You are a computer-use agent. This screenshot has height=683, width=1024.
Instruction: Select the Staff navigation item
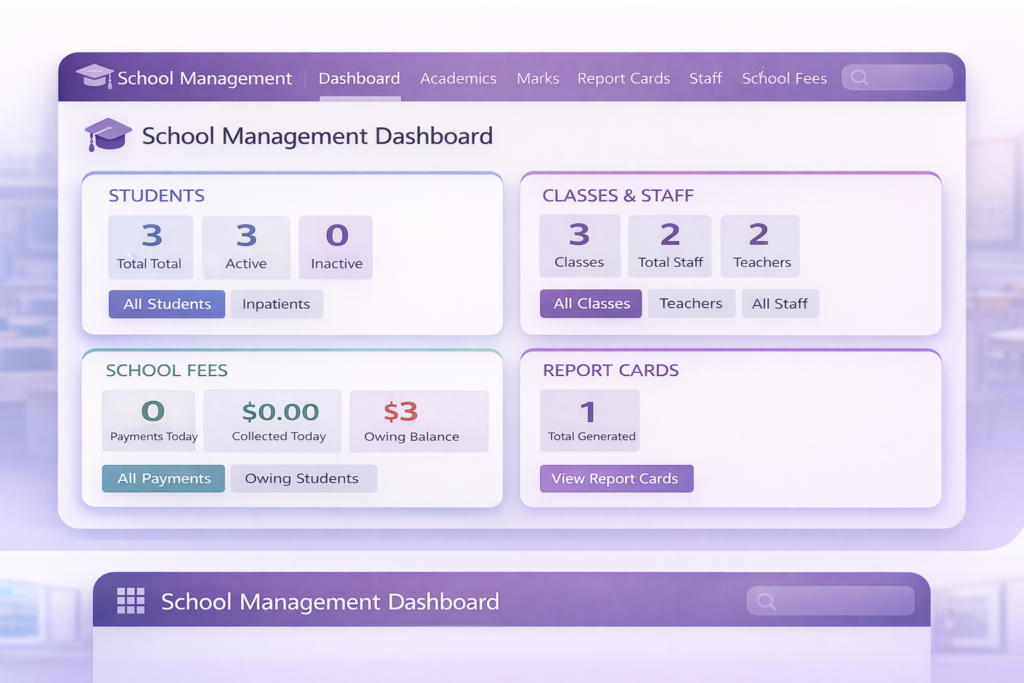coord(705,78)
